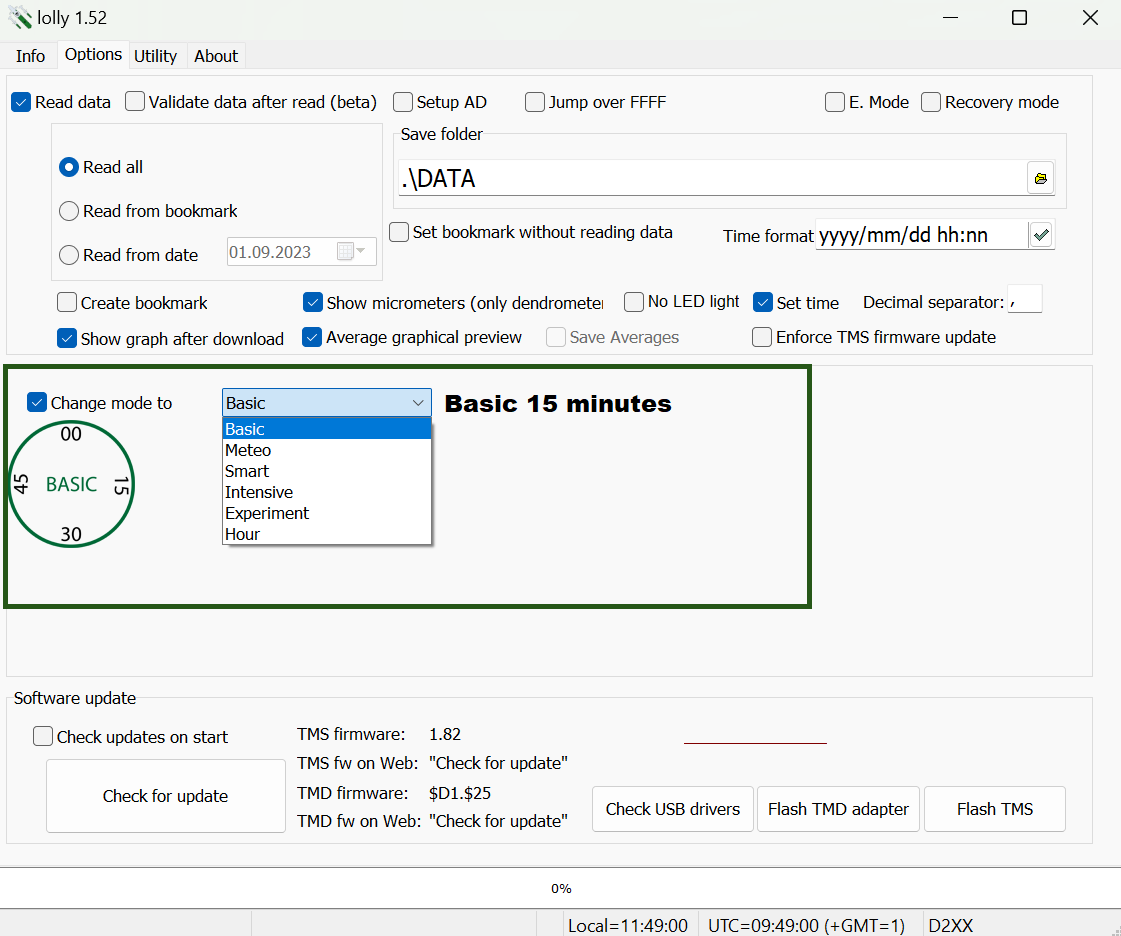Click the 0% progress bar
This screenshot has width=1121, height=936.
coord(560,888)
